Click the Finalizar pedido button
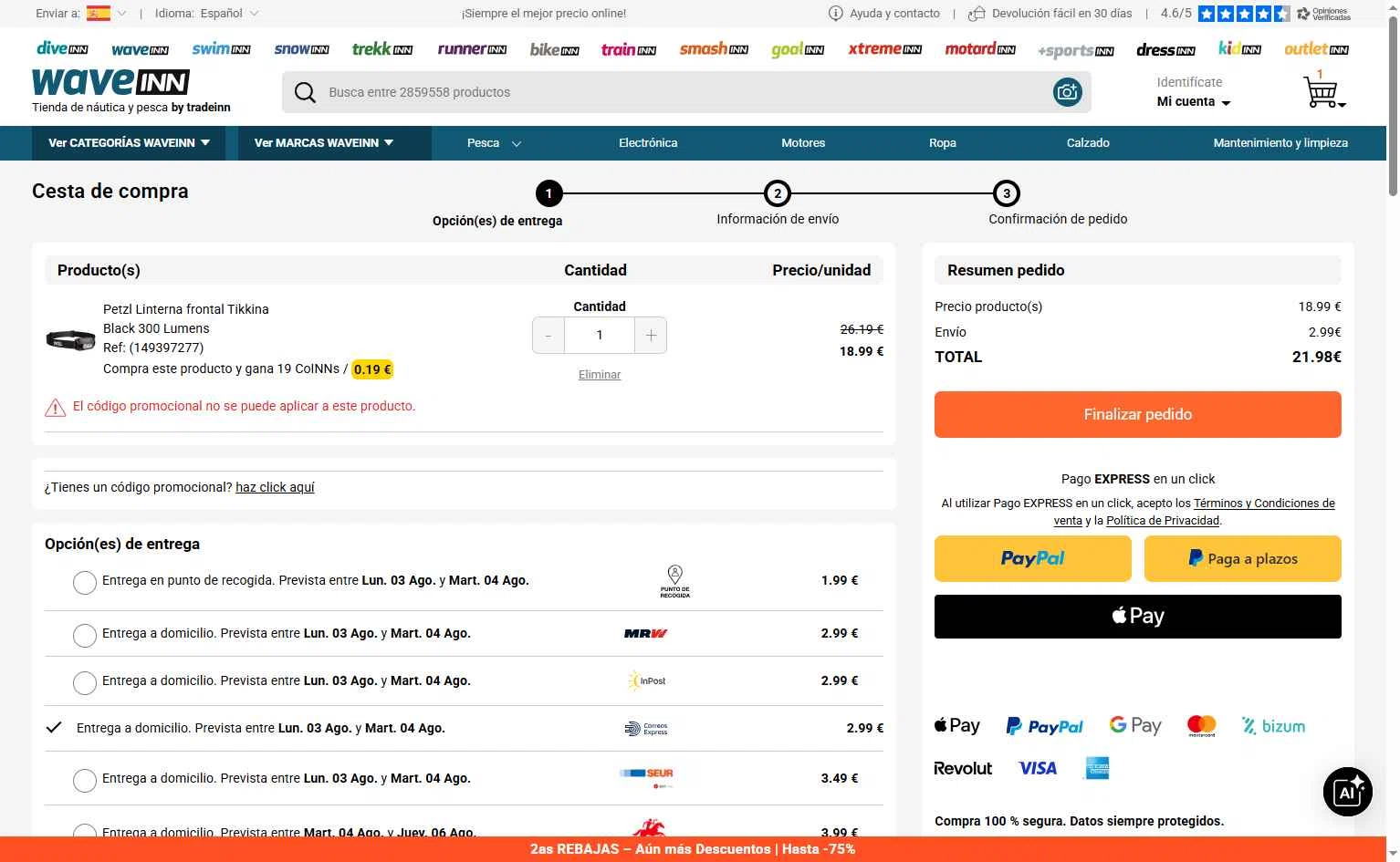Viewport: 1400px width, 862px height. (1138, 414)
